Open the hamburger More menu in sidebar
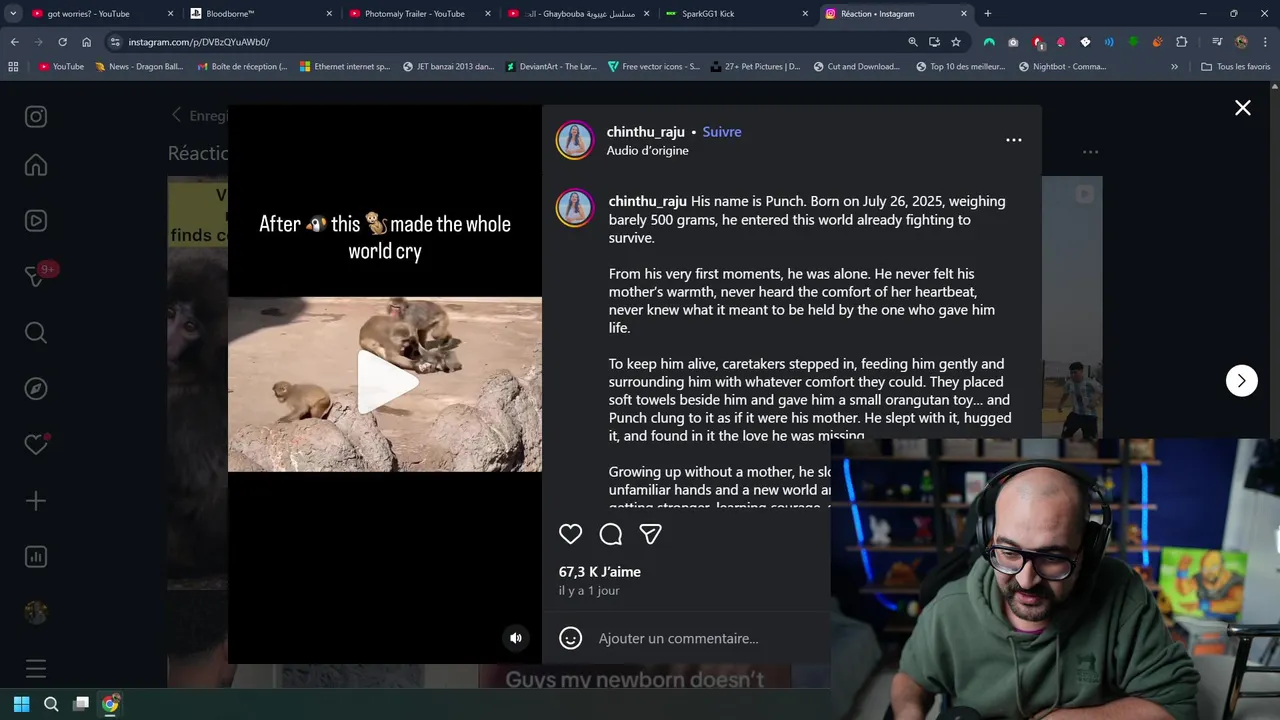 coord(36,668)
